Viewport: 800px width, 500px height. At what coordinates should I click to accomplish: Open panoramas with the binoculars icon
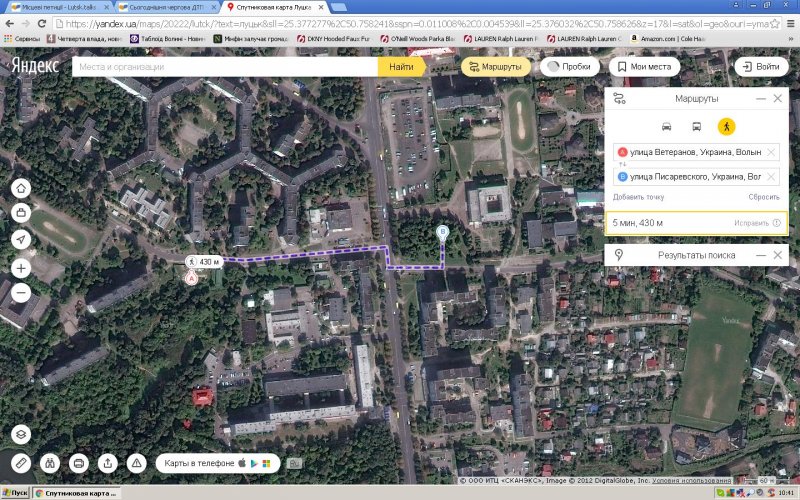pos(50,463)
